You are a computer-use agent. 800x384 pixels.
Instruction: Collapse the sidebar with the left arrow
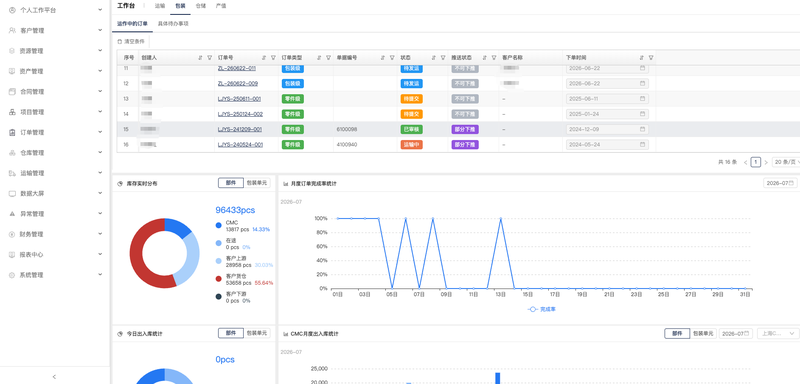(x=55, y=377)
